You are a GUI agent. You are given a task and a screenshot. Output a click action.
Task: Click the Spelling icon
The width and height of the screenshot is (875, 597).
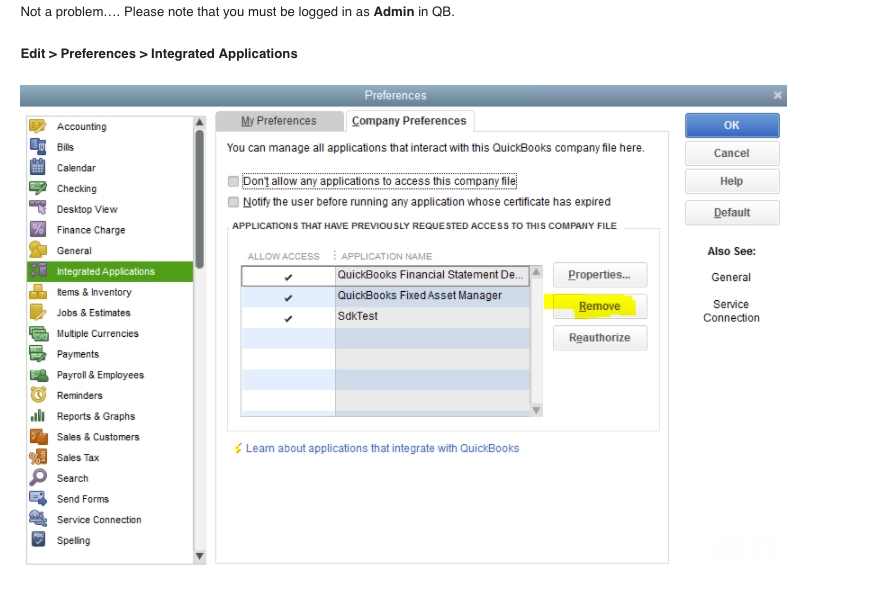click(x=38, y=540)
